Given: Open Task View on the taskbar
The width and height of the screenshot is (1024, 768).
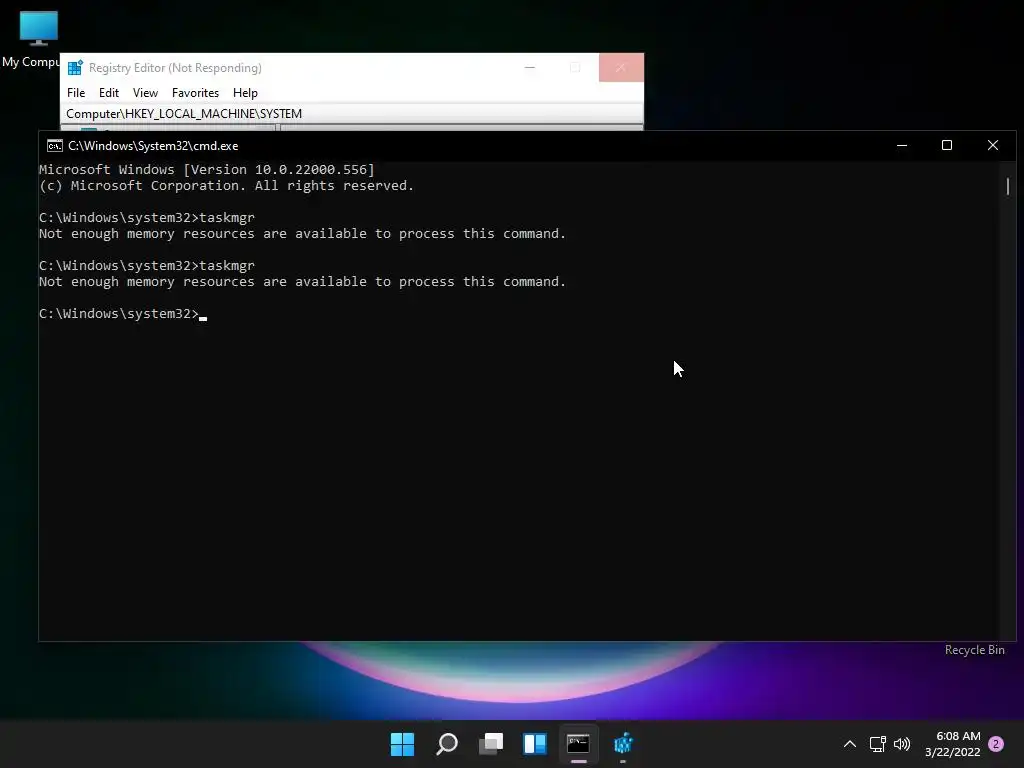Looking at the screenshot, I should coord(491,744).
